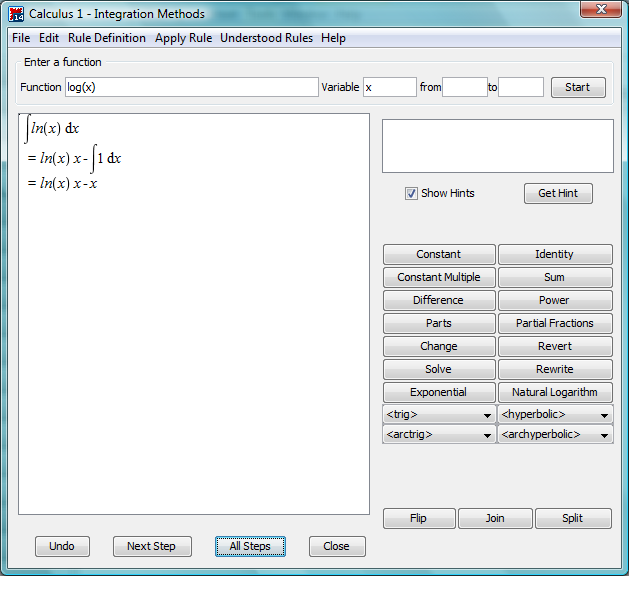Undo the last integration step
This screenshot has height=590, width=640.
62,546
